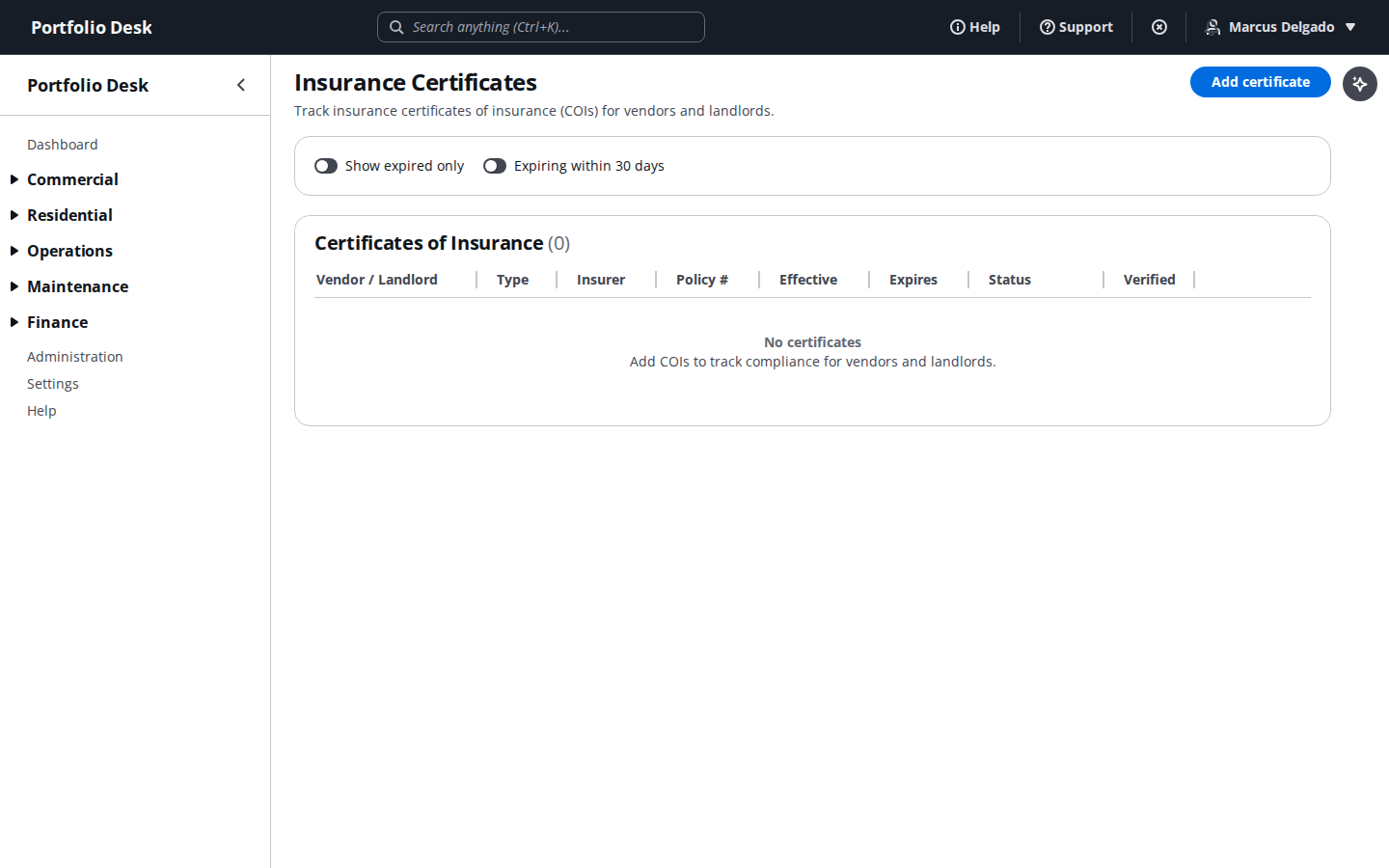Viewport: 1389px width, 868px height.
Task: Expand the Maintenance section arrow
Action: 14,286
